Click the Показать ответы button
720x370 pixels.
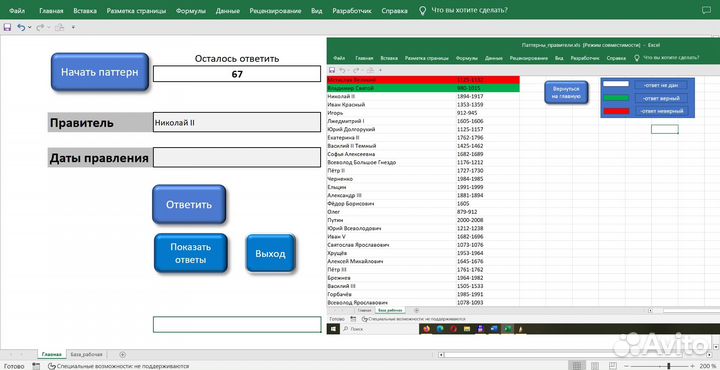pyautogui.click(x=191, y=253)
